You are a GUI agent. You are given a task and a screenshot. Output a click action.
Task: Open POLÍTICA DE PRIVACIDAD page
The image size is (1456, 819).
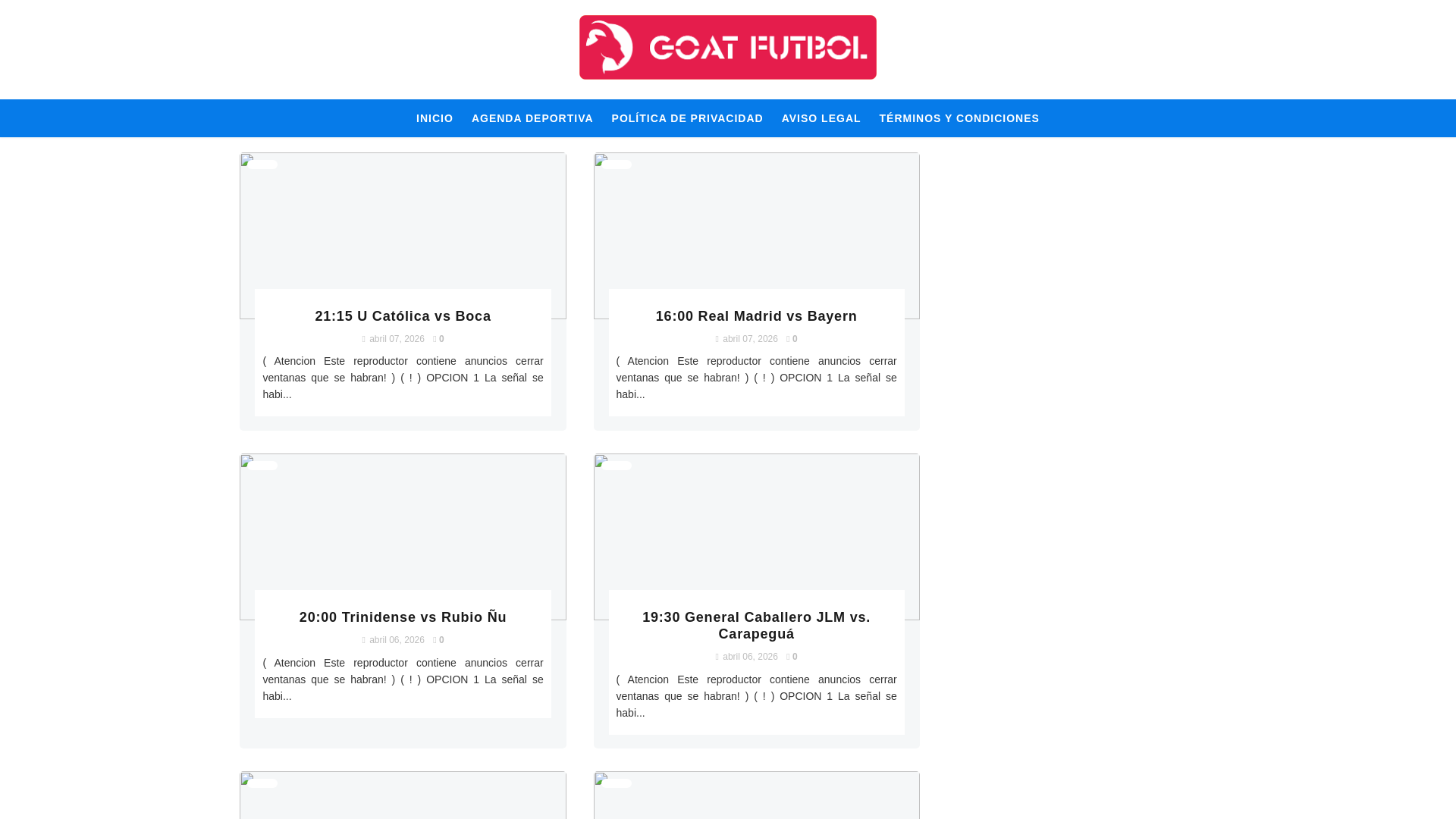click(687, 118)
